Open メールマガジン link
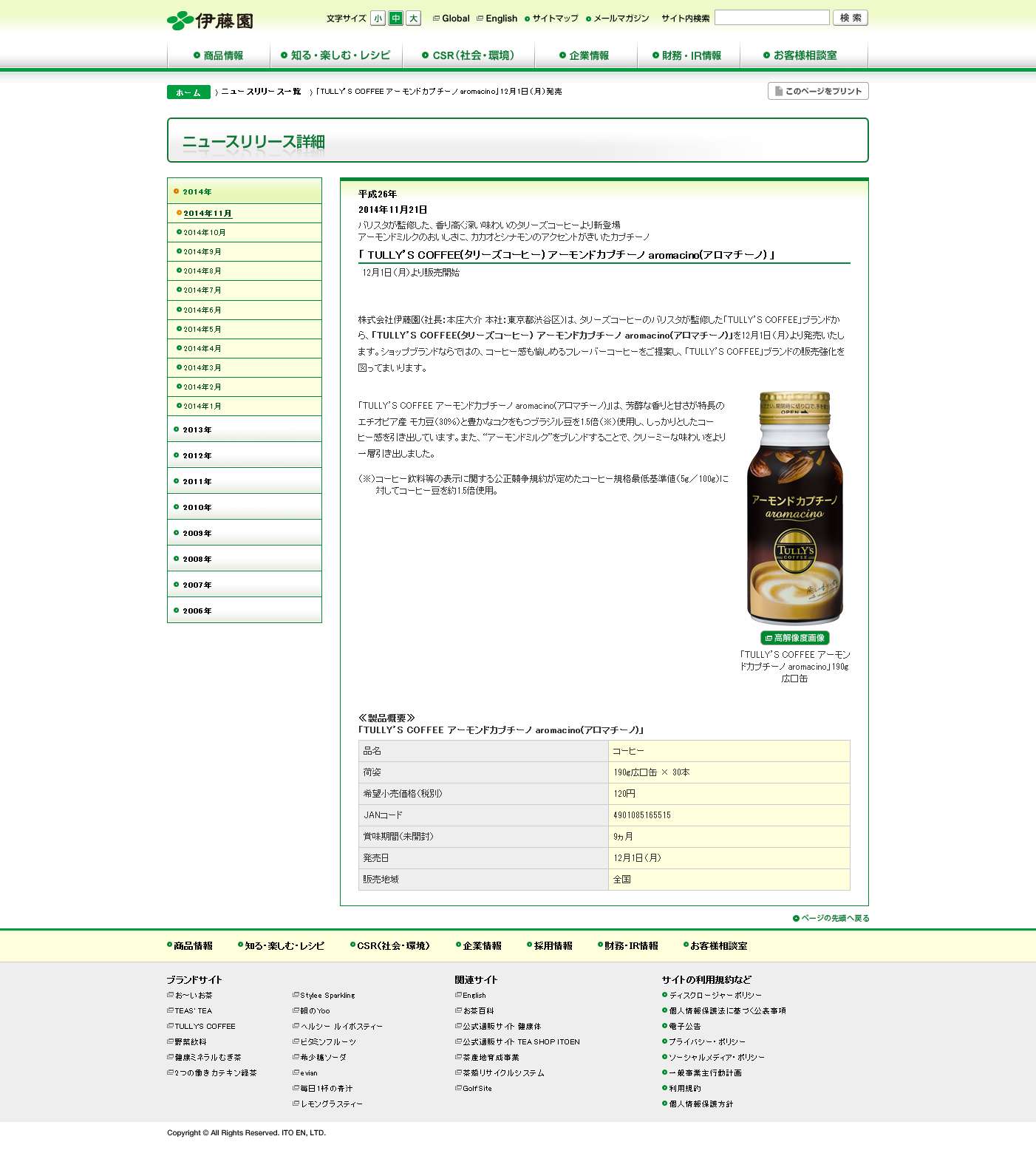Screen dimensions: 1036x1156 pyautogui.click(x=618, y=18)
